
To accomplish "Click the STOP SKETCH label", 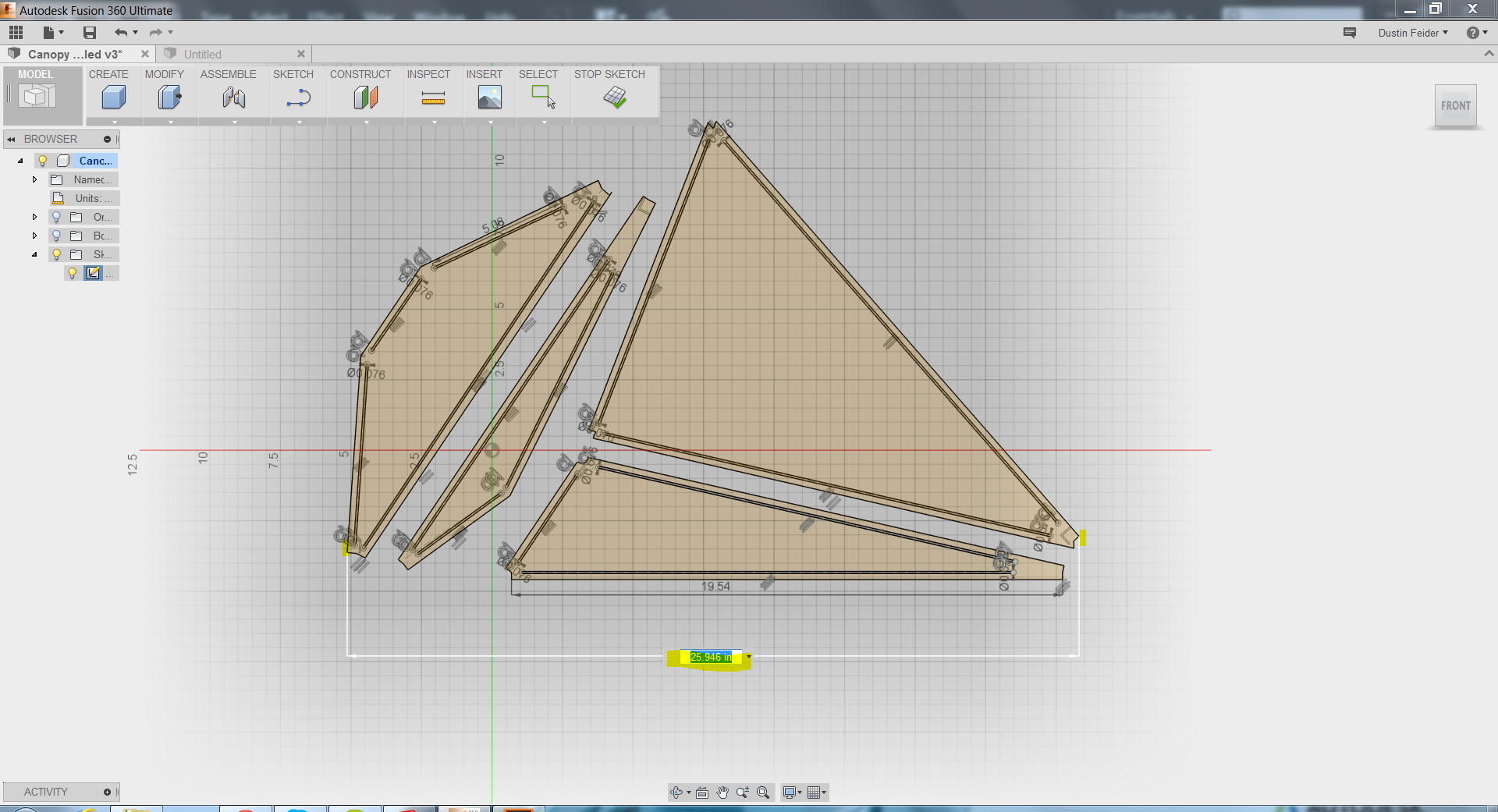I will click(610, 74).
